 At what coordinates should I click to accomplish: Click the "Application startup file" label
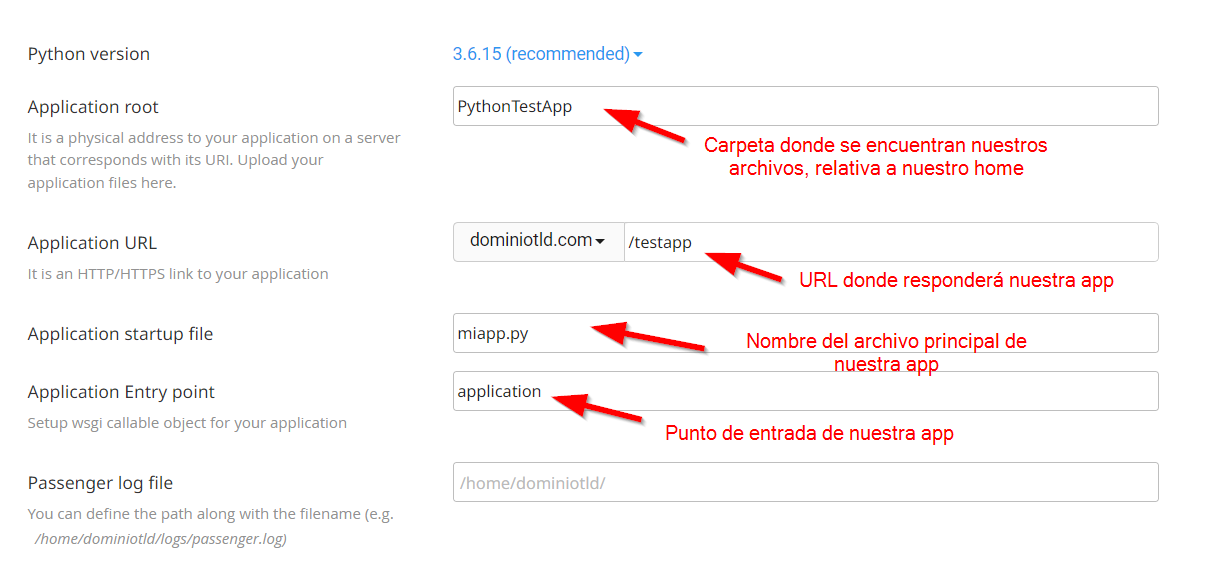120,334
